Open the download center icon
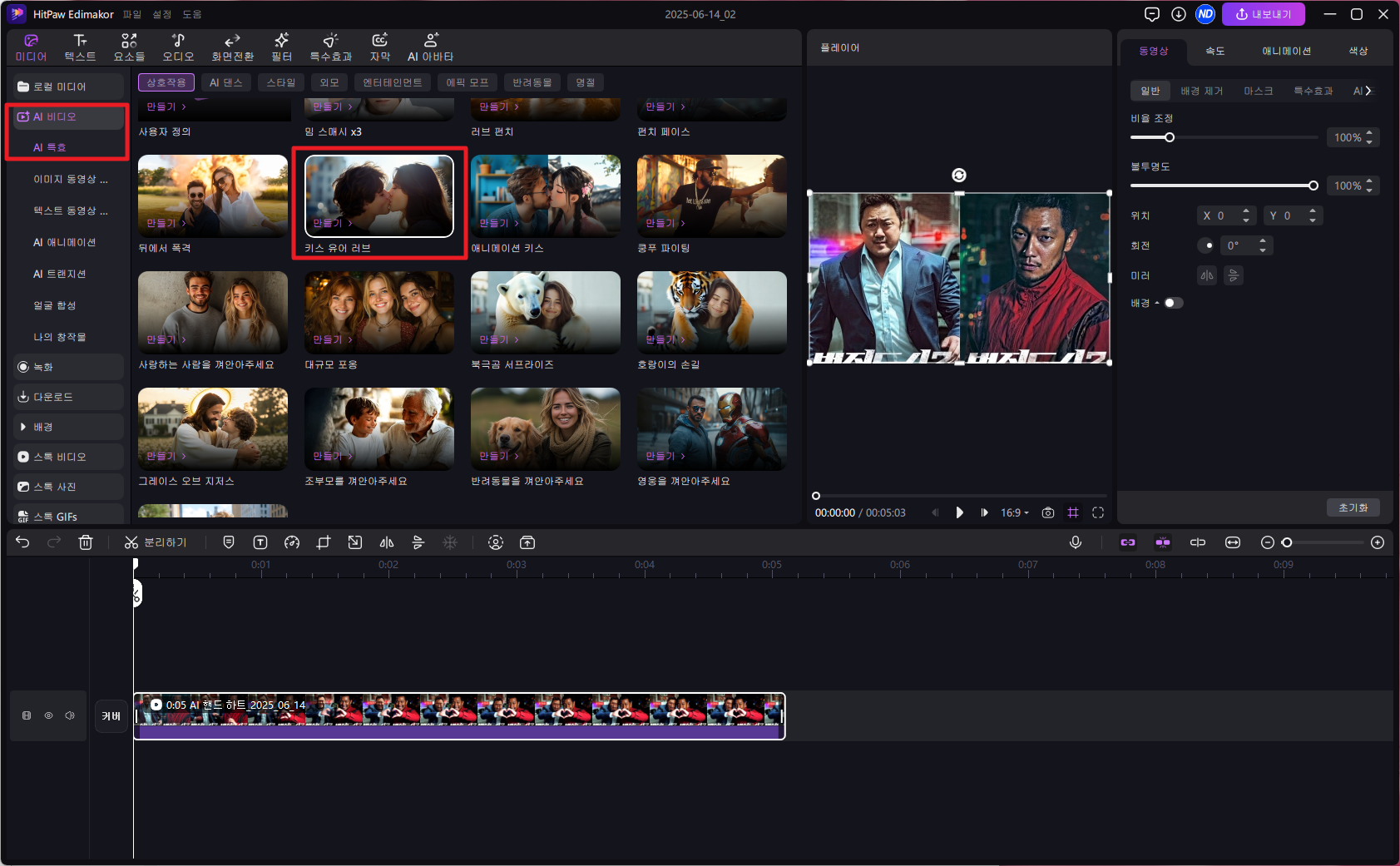This screenshot has width=1400, height=866. pos(1179,14)
